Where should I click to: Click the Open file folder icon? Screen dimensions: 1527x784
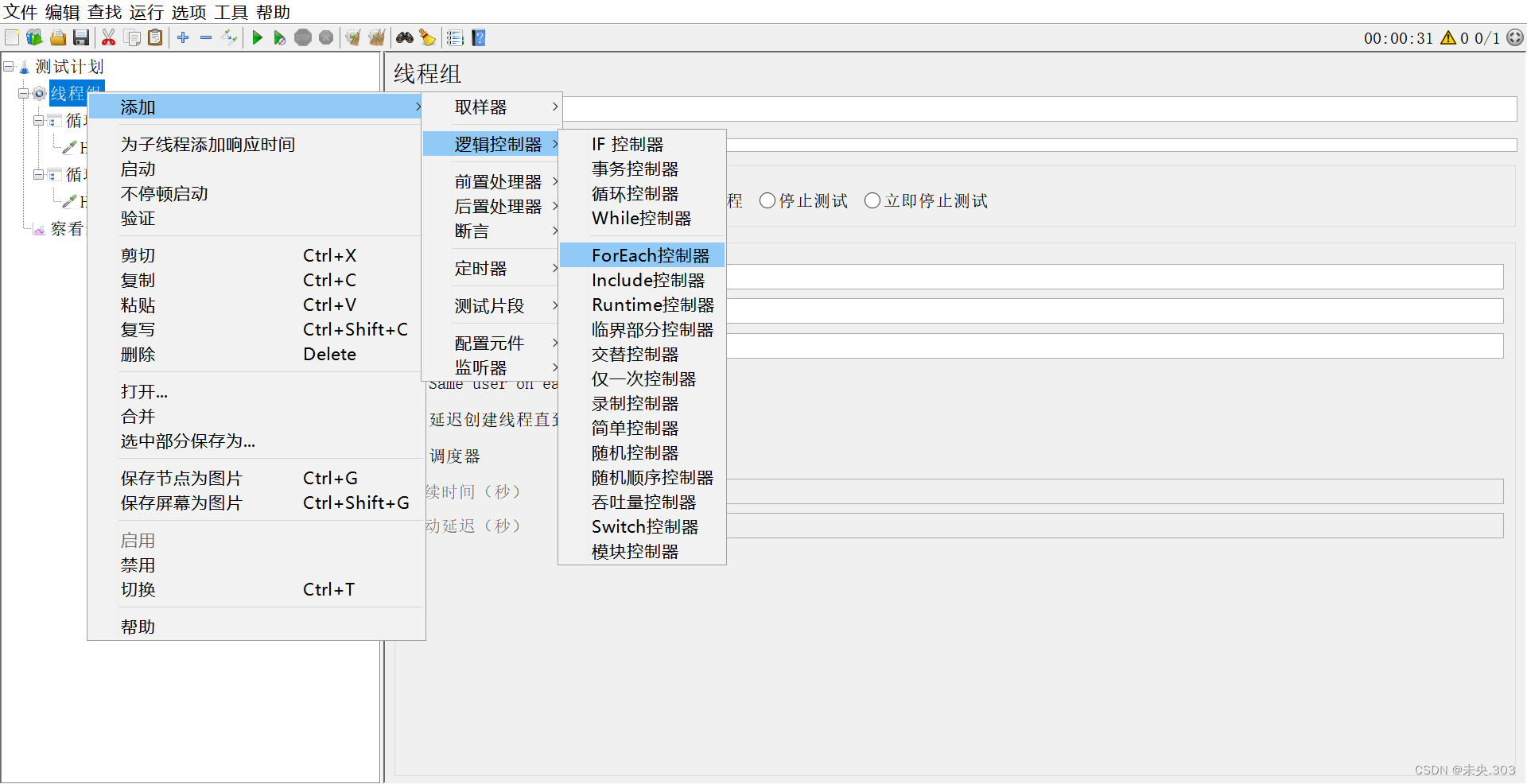coord(58,37)
